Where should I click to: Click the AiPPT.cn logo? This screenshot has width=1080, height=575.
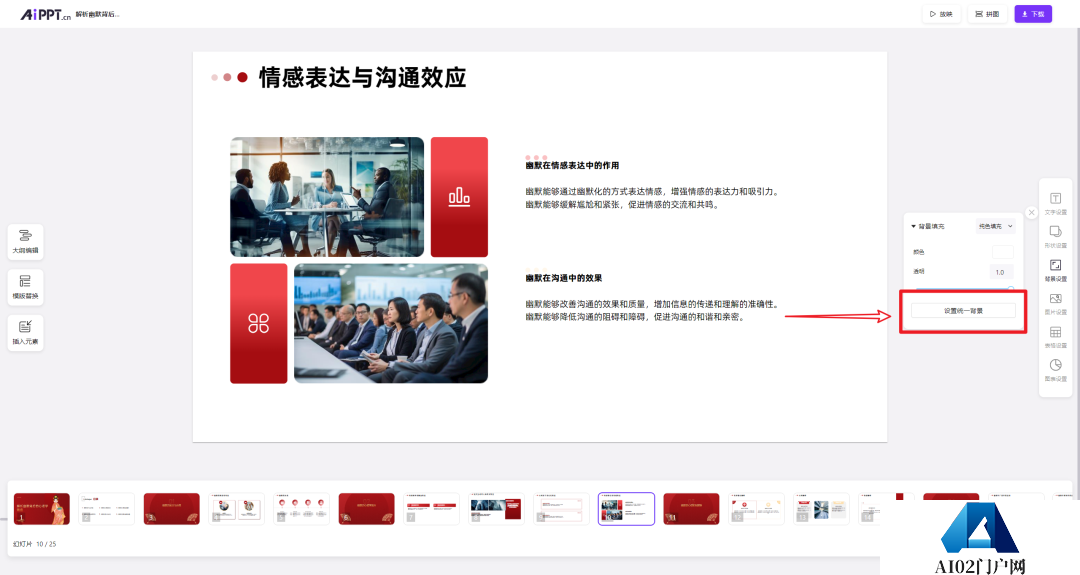(x=45, y=14)
